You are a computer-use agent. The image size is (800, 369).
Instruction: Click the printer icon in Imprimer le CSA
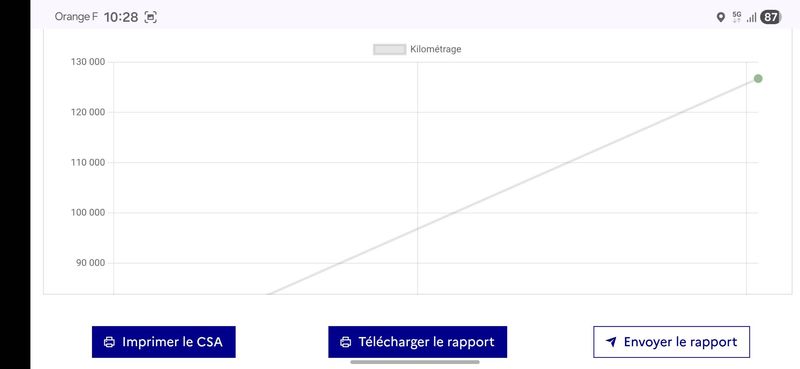point(109,342)
